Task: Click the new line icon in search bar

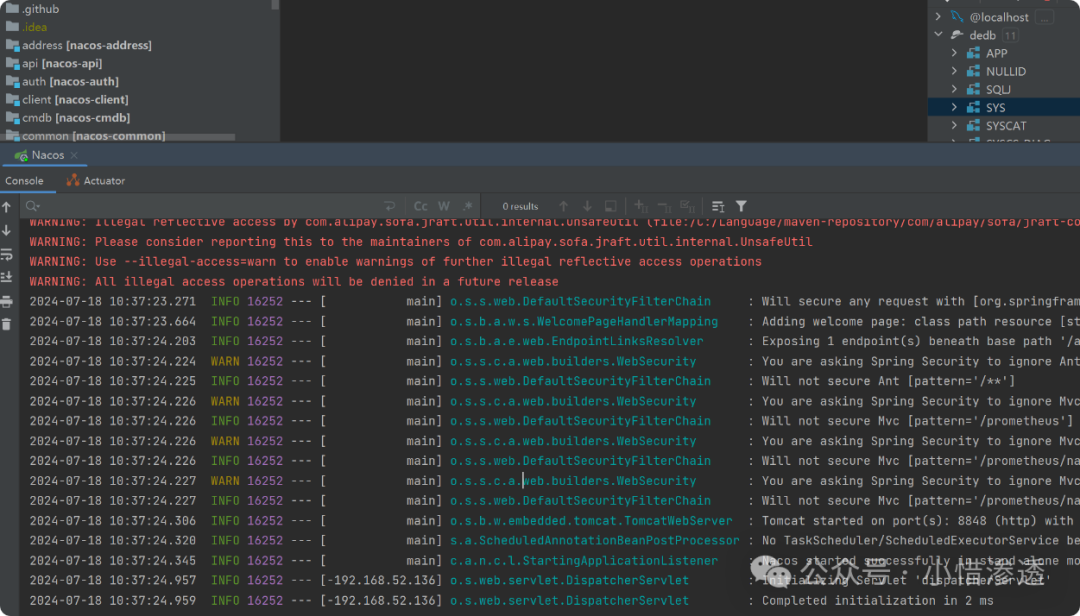Action: (x=389, y=206)
